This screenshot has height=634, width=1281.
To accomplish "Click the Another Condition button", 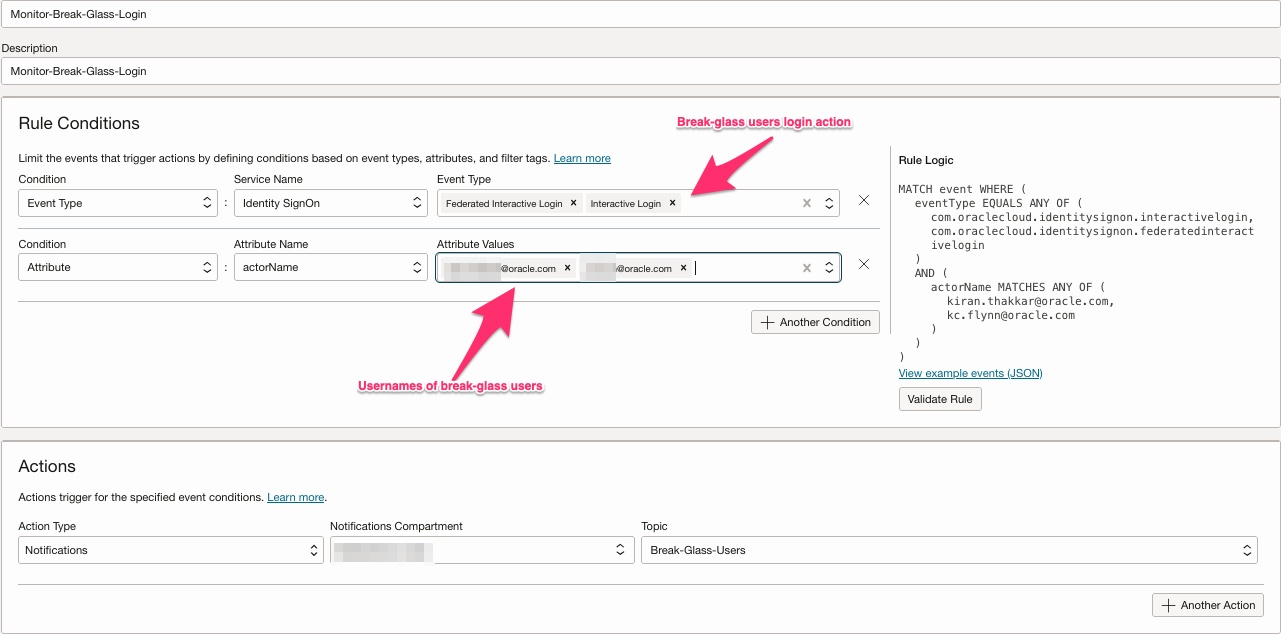I will (816, 322).
